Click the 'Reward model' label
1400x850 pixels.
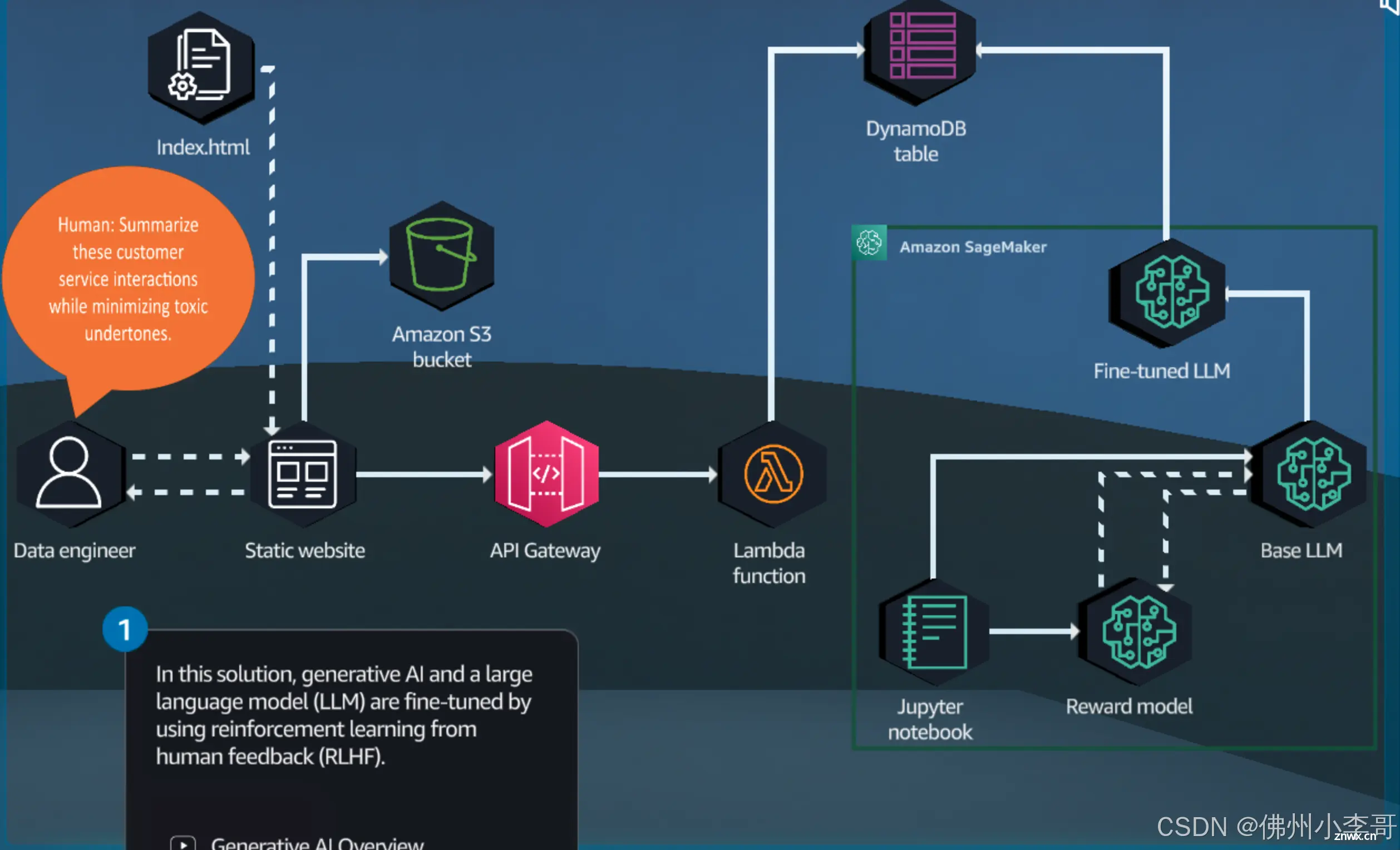1129,706
